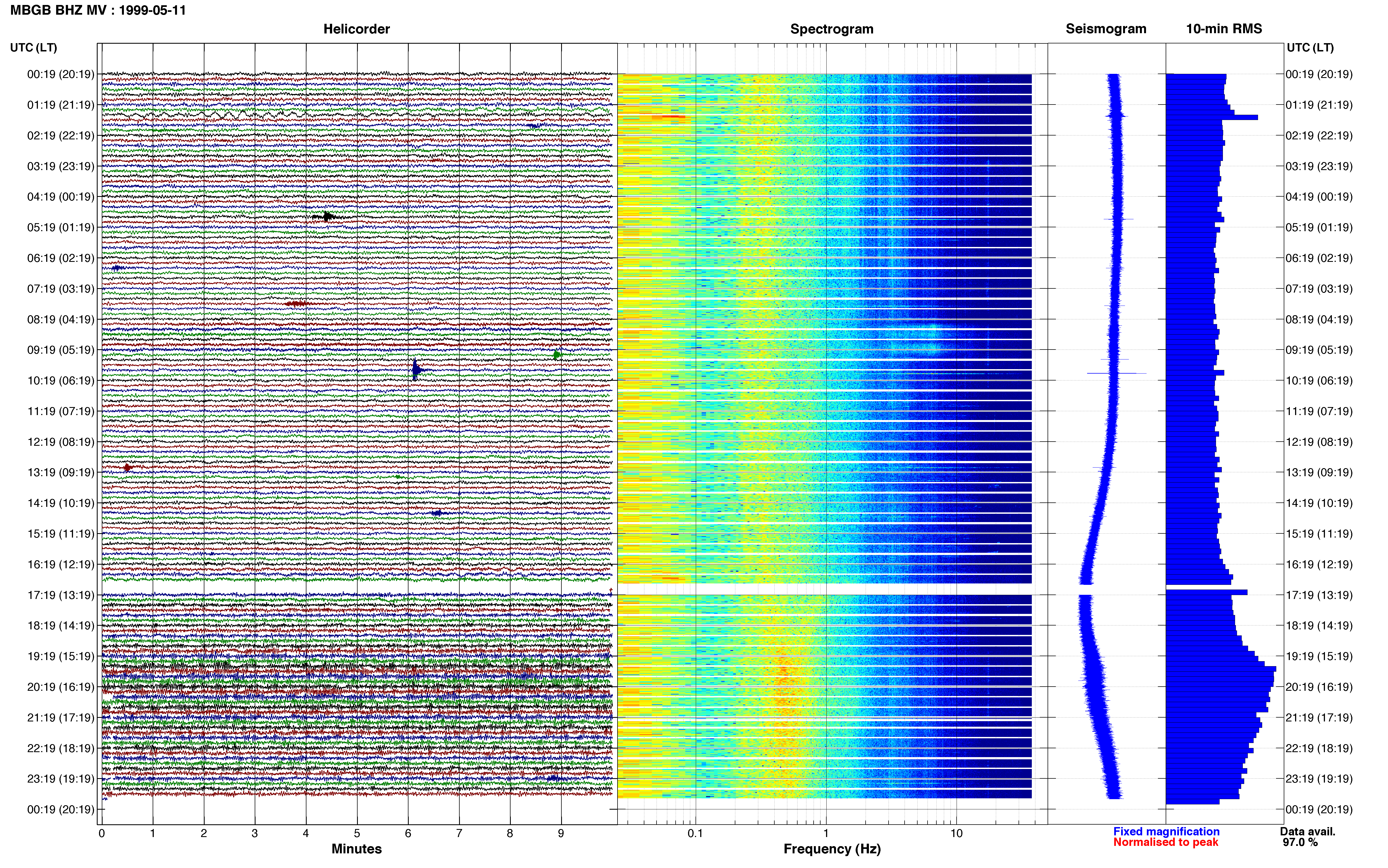Click the Seismogram panel heading
Image resolution: width=1388 pixels, height=868 pixels.
[1106, 29]
